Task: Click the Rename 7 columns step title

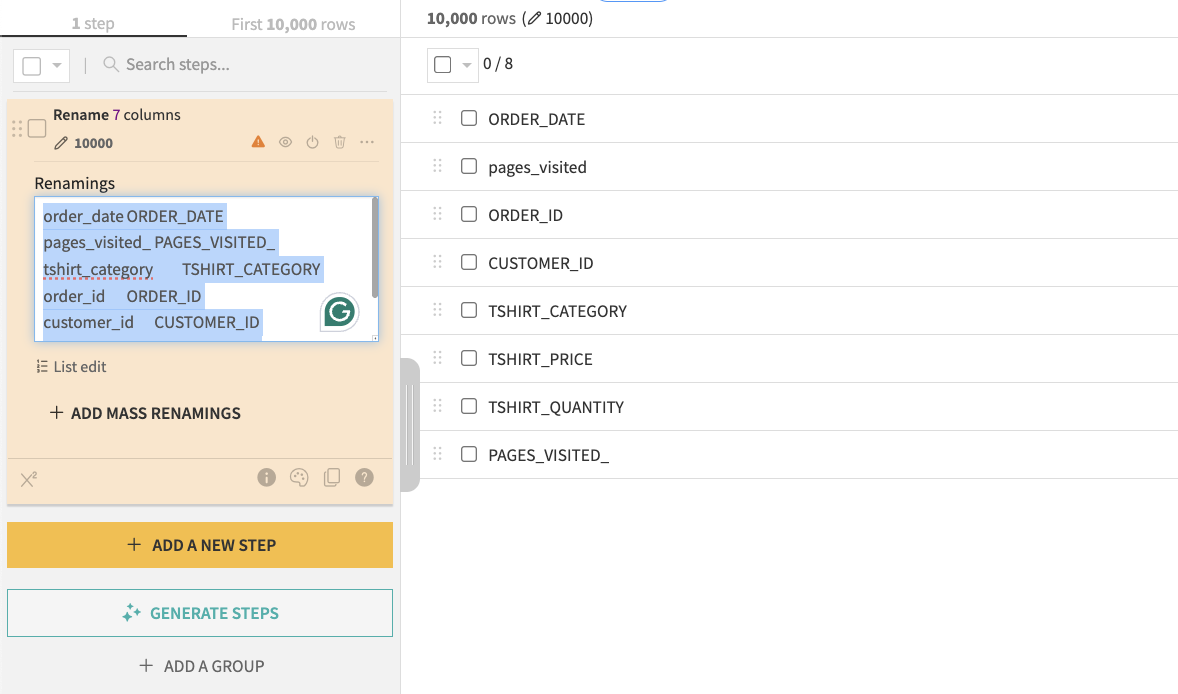Action: coord(116,115)
